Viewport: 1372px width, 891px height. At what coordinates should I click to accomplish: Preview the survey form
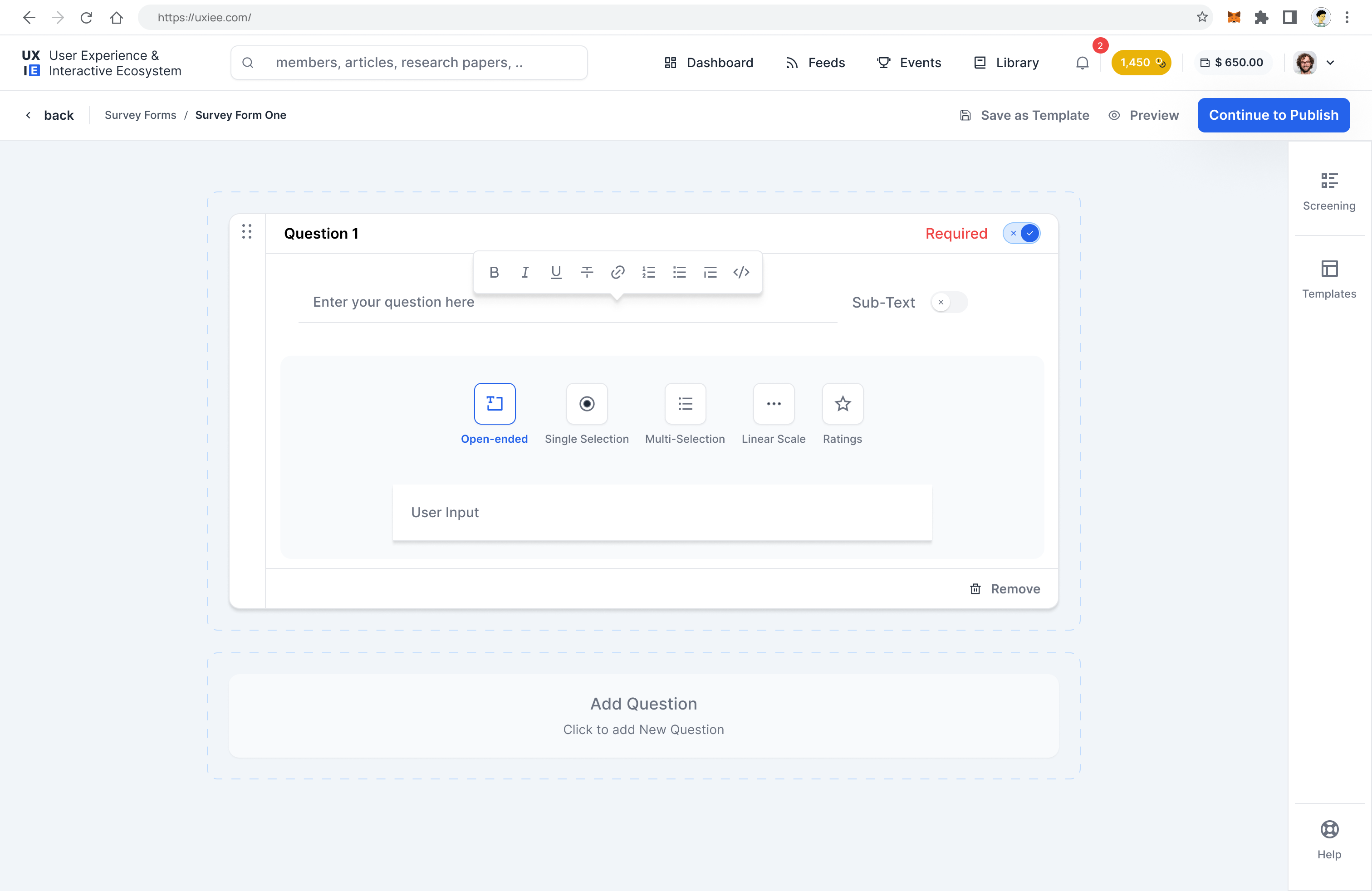point(1144,115)
